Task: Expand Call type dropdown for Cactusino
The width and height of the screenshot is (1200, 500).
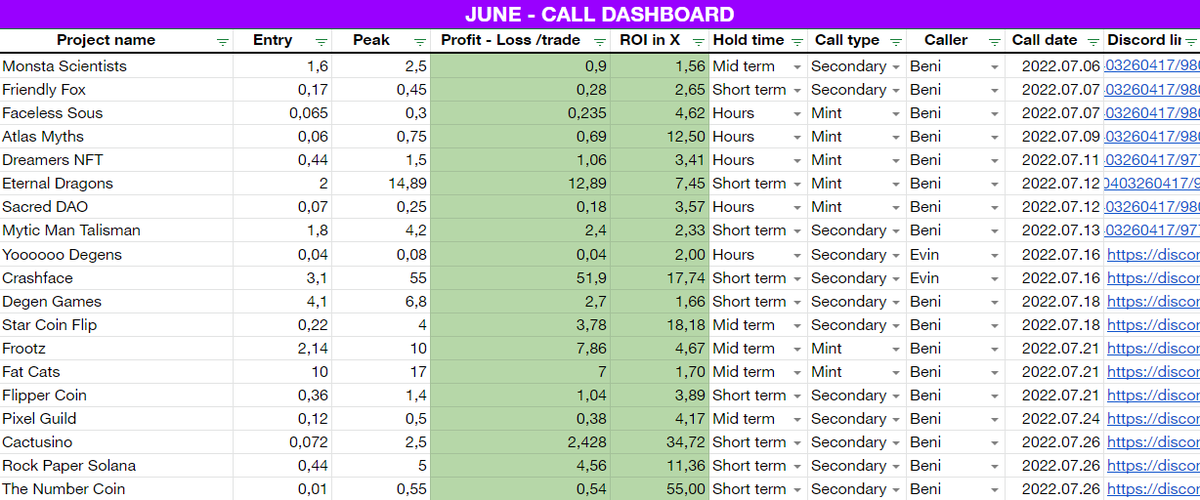Action: (x=895, y=443)
